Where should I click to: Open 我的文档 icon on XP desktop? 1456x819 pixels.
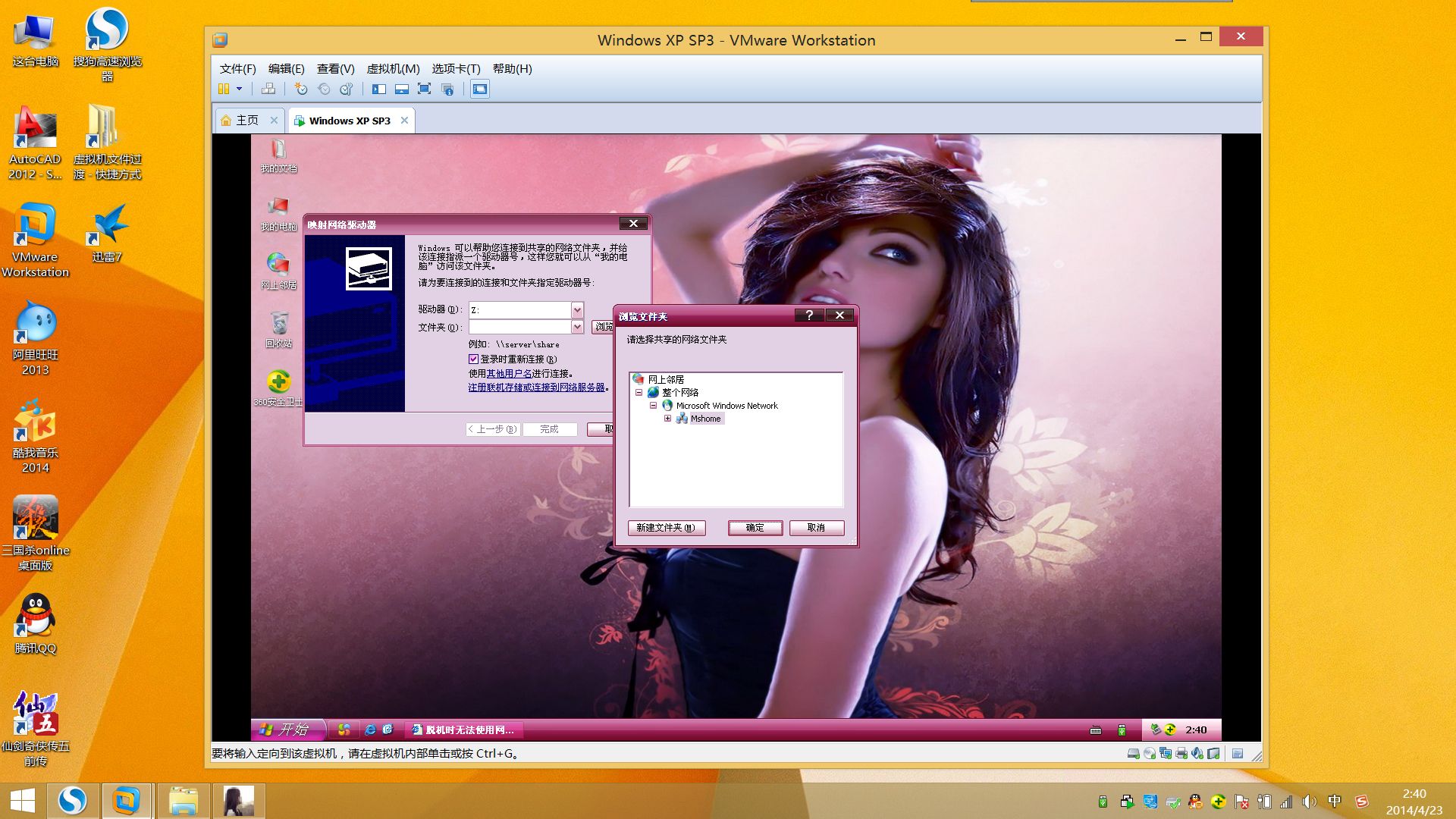[278, 156]
